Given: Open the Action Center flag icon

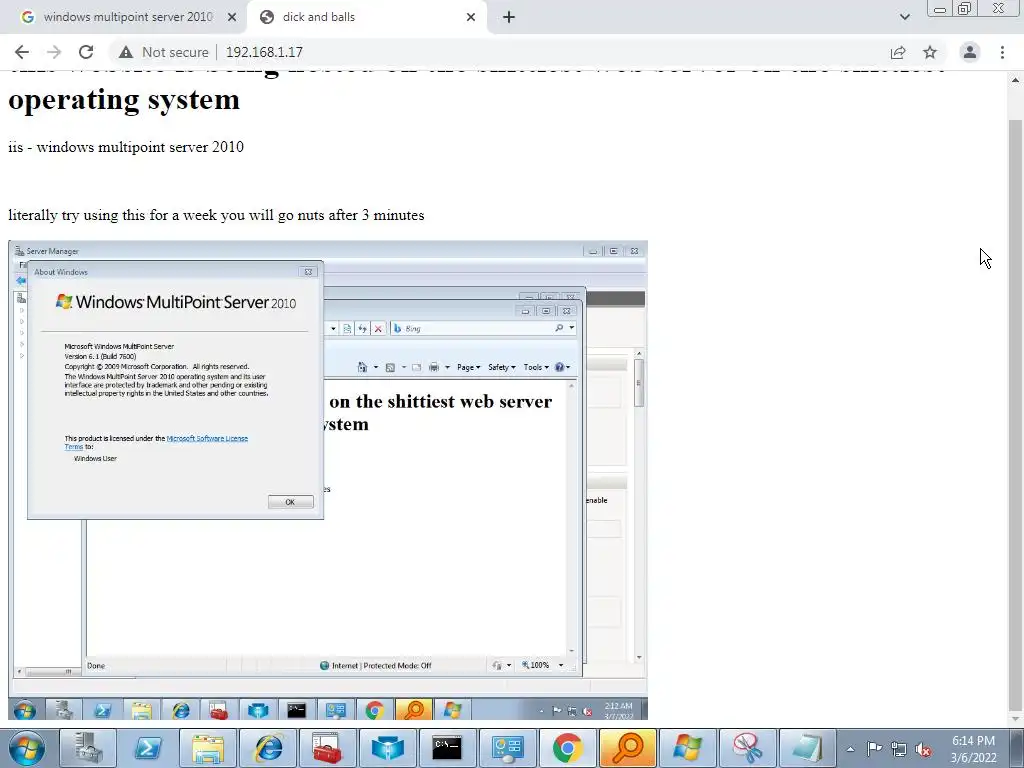Looking at the screenshot, I should point(874,749).
